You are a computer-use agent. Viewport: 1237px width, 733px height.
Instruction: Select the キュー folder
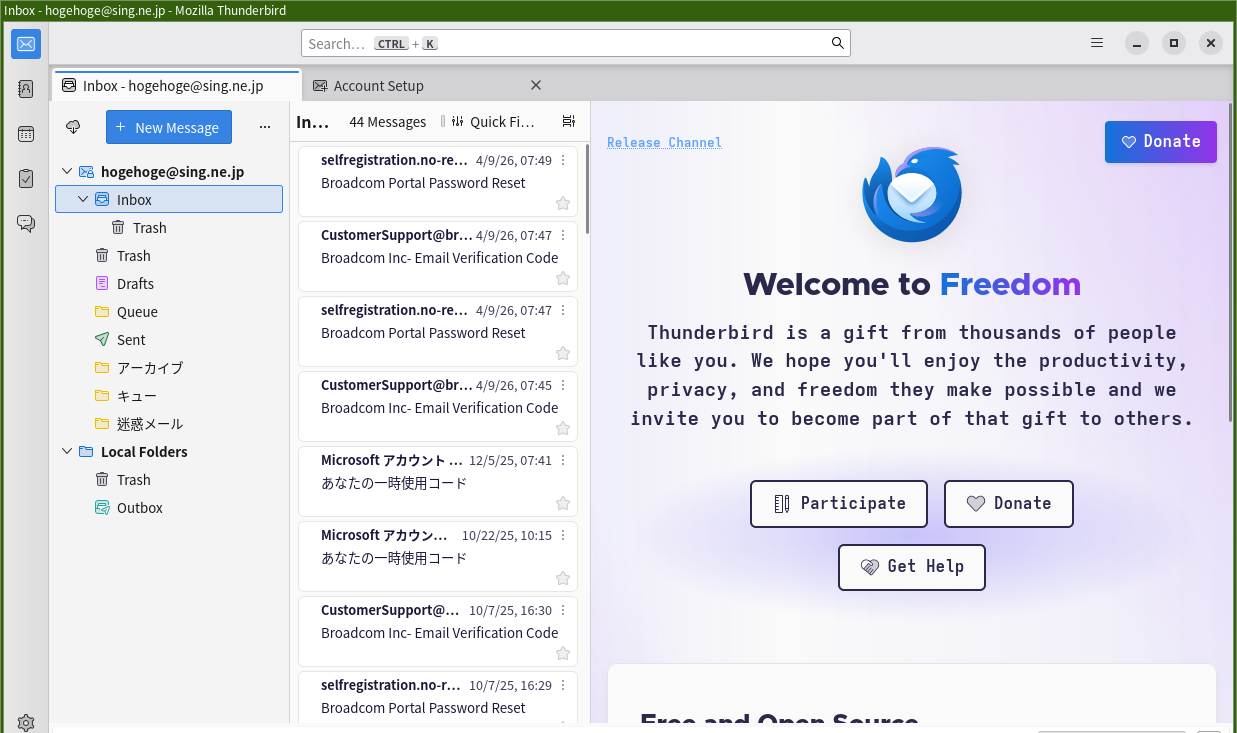(169, 396)
